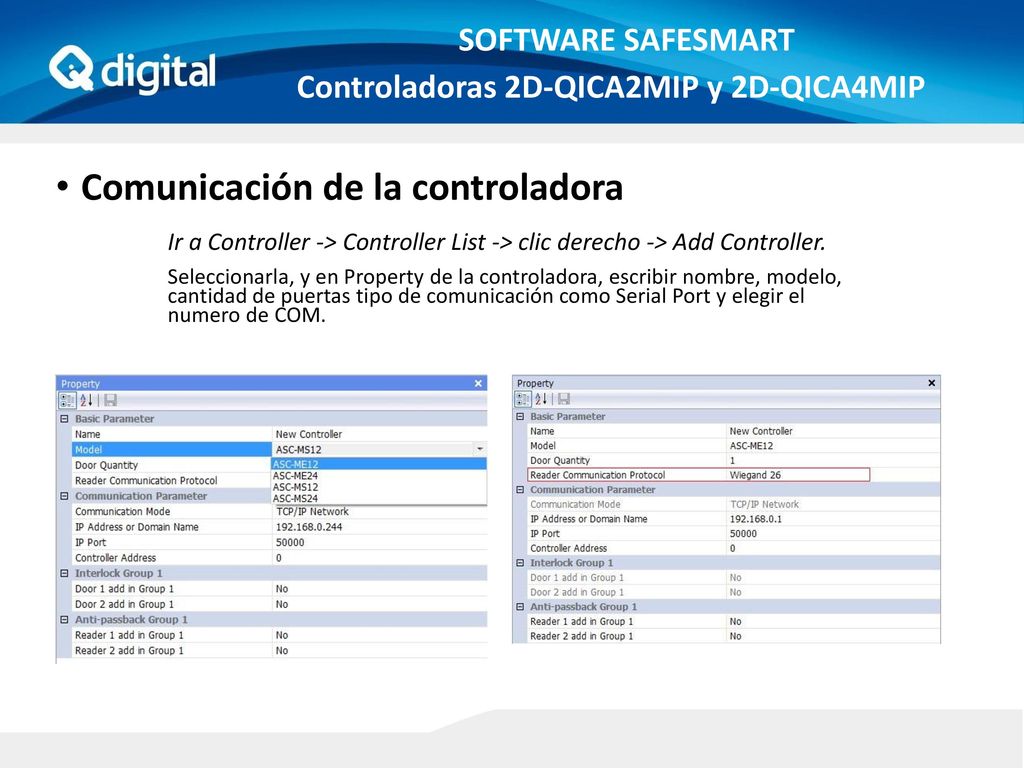Collapse Communication Parameter group in left panel
Screen dimensions: 1024x768
(x=65, y=496)
